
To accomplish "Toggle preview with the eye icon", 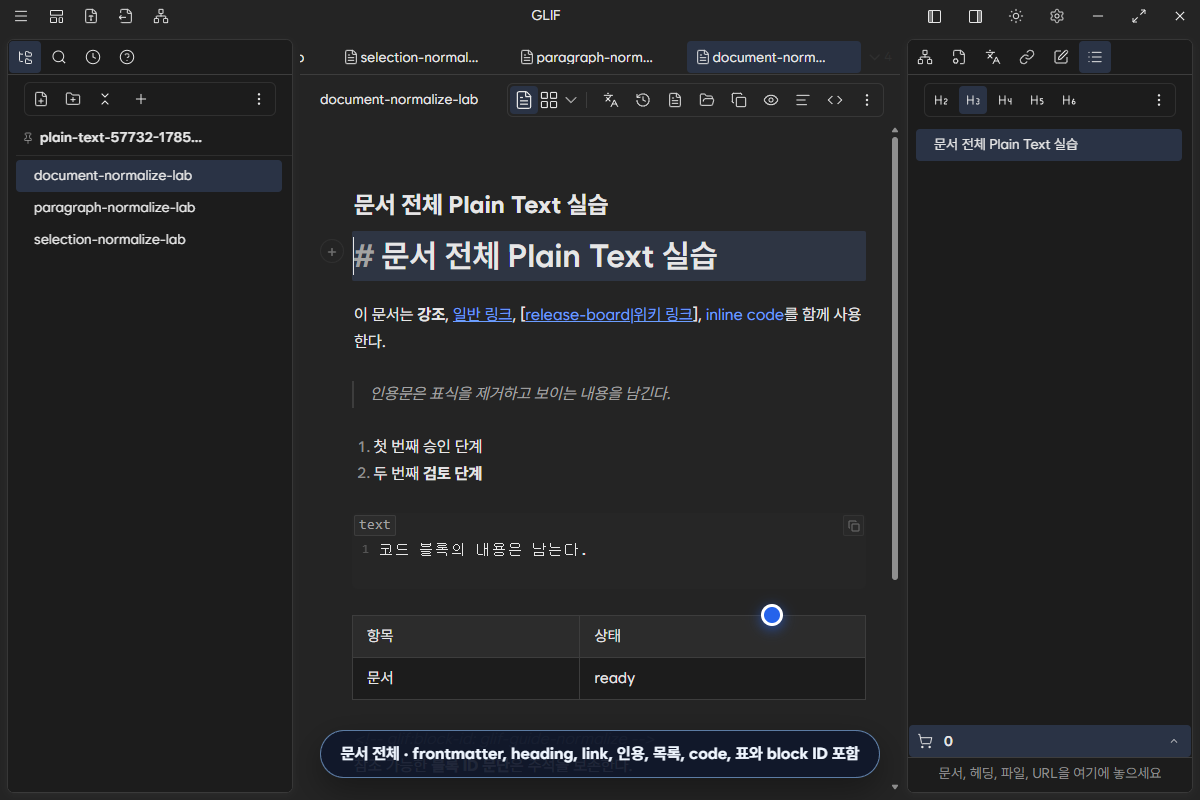I will pos(771,100).
